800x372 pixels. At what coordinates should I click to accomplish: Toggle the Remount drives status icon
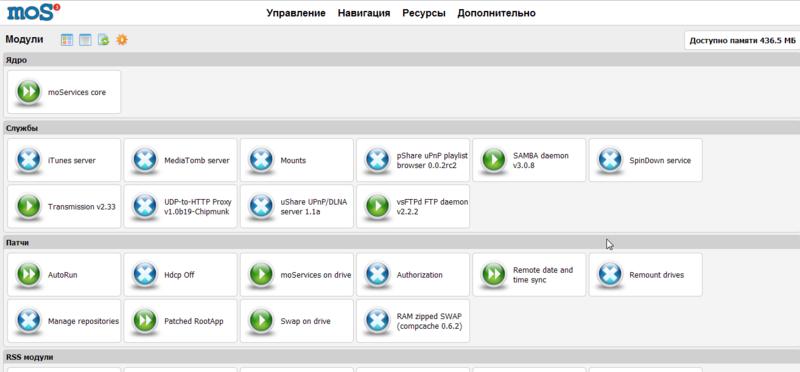(x=610, y=275)
